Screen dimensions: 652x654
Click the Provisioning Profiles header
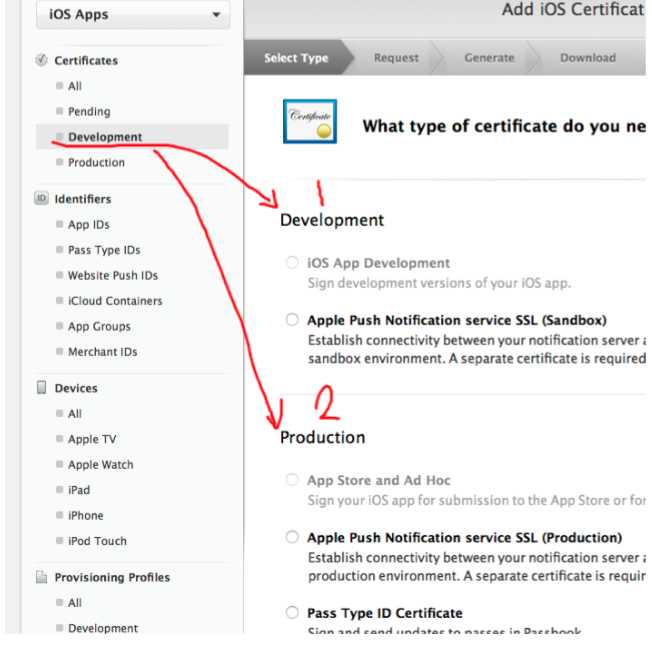coord(112,577)
